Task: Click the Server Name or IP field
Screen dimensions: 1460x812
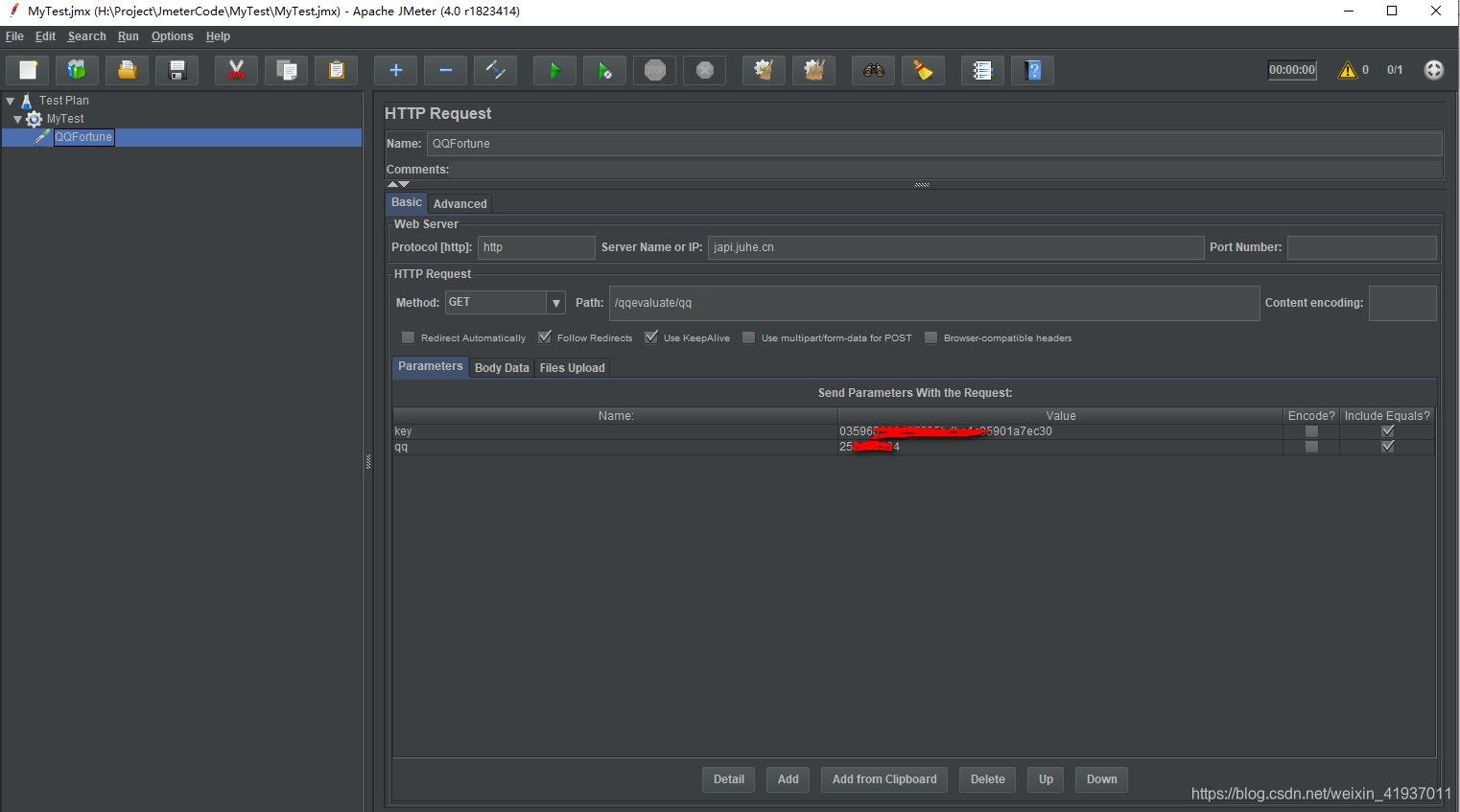Action: (x=955, y=247)
